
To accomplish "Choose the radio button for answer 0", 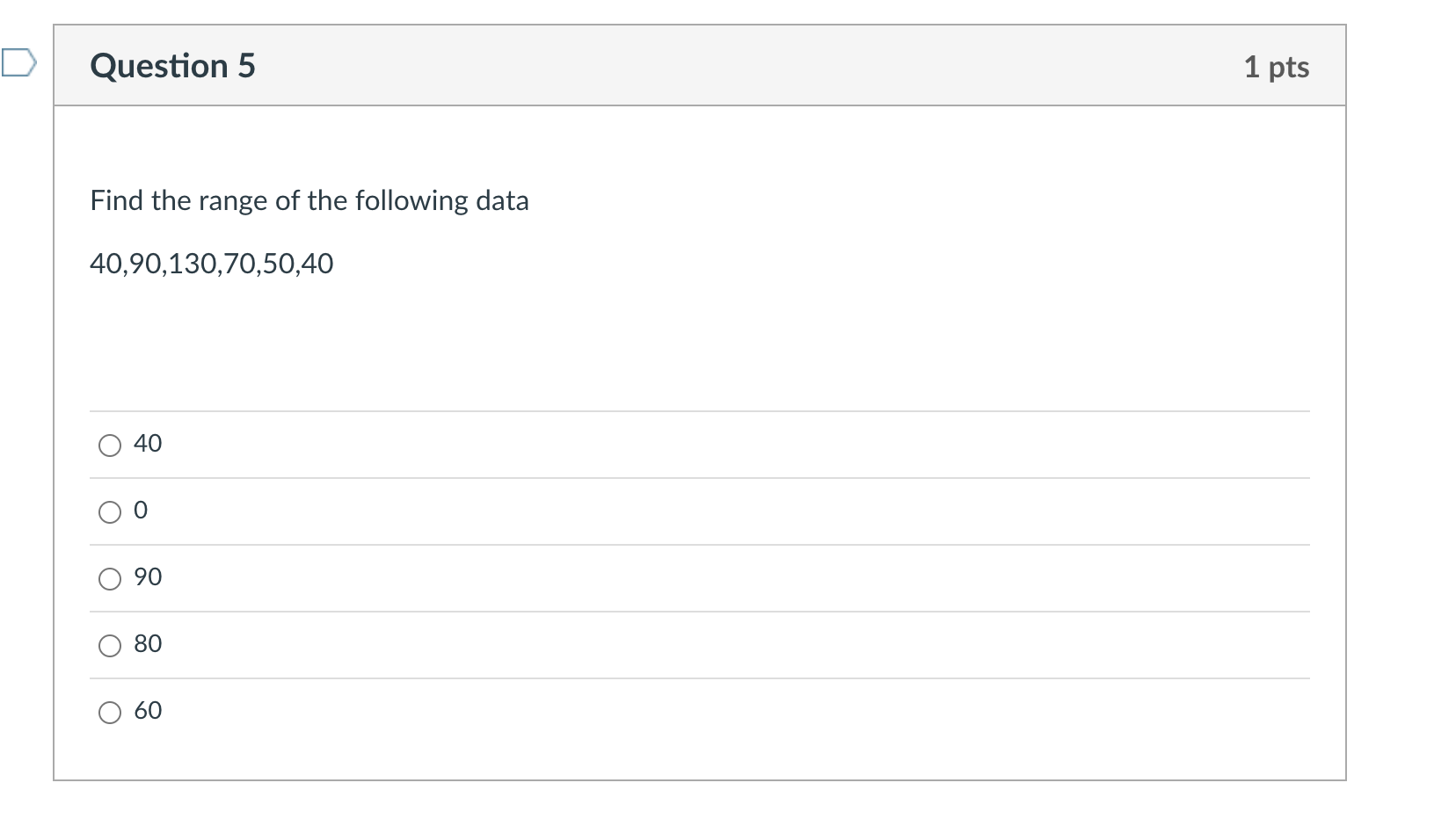I will coord(110,512).
